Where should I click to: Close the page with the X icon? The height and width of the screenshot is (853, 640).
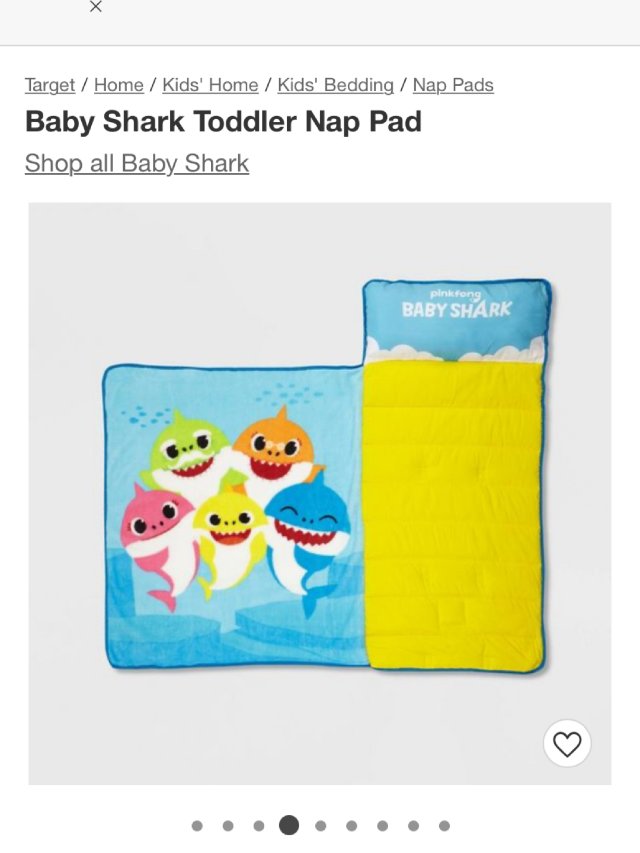pos(95,7)
